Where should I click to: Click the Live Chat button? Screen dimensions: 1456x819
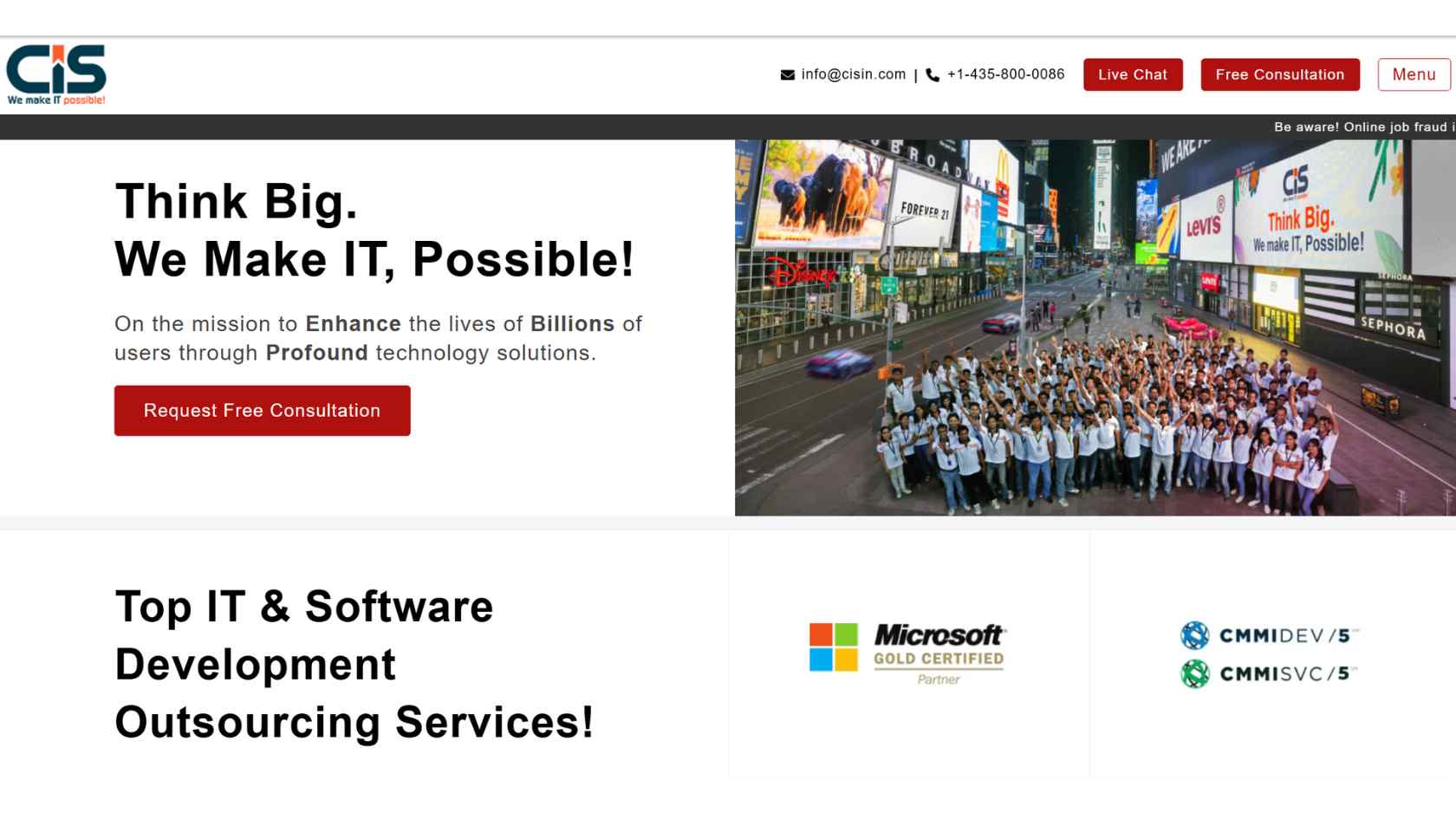point(1133,75)
